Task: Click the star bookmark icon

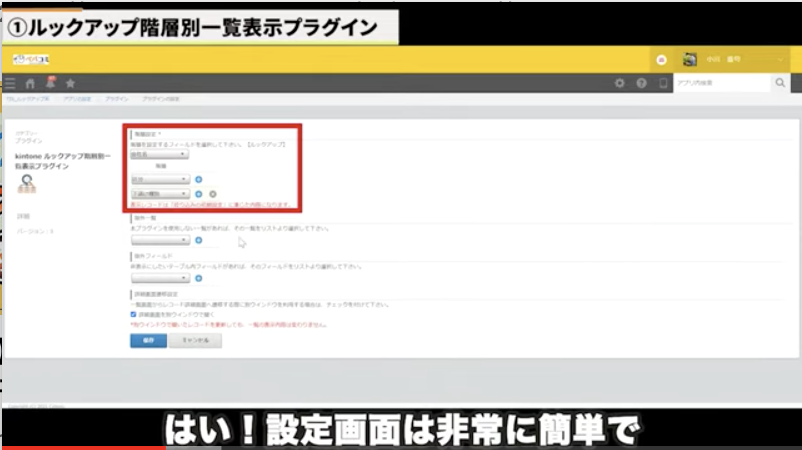Action: (70, 83)
